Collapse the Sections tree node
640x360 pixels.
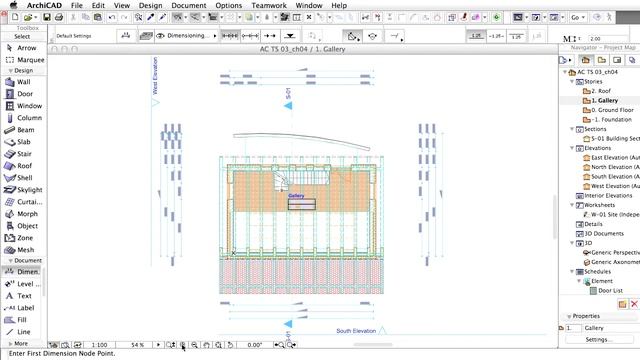click(x=572, y=129)
